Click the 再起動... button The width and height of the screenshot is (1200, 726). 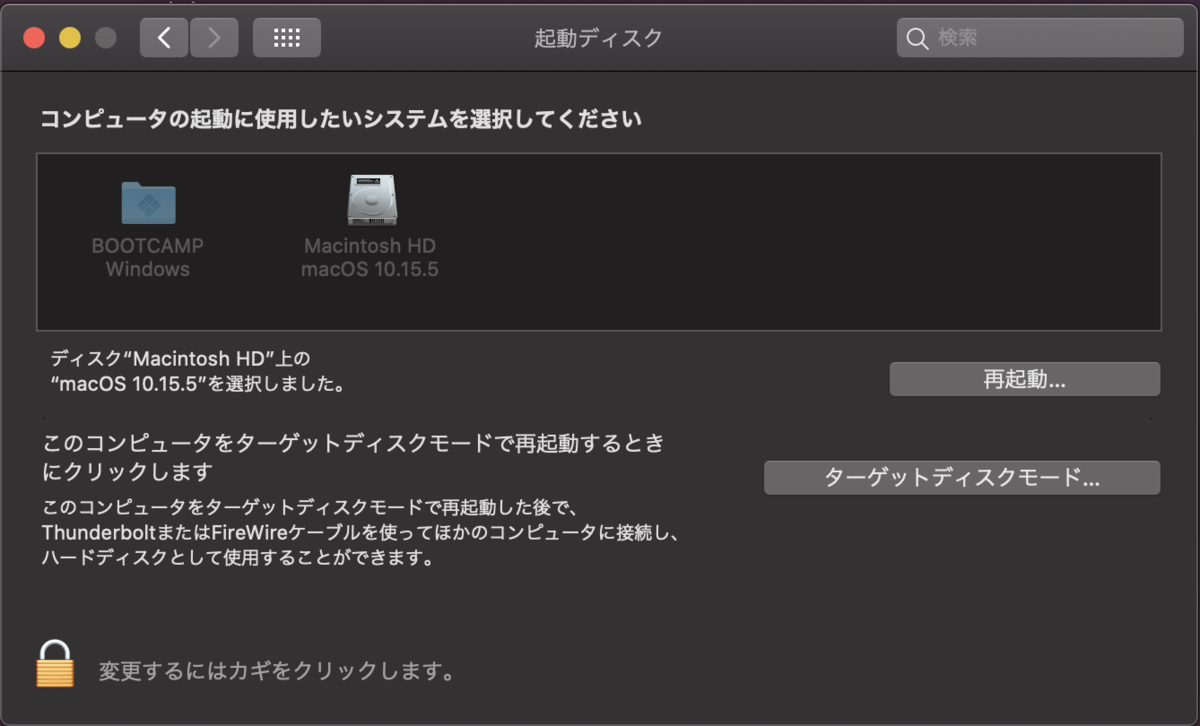[1025, 379]
